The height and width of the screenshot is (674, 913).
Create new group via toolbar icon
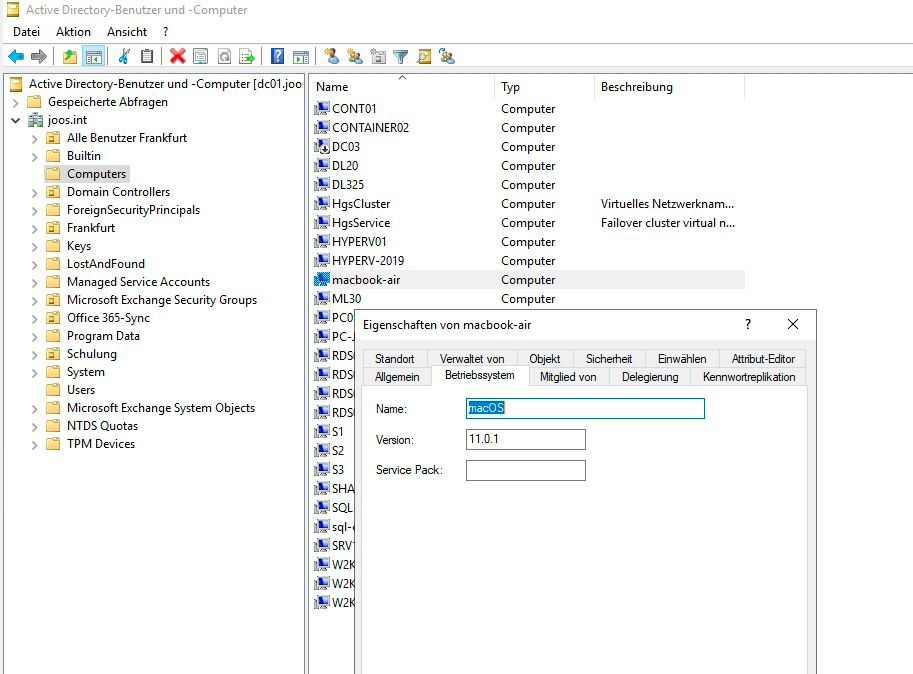click(355, 56)
